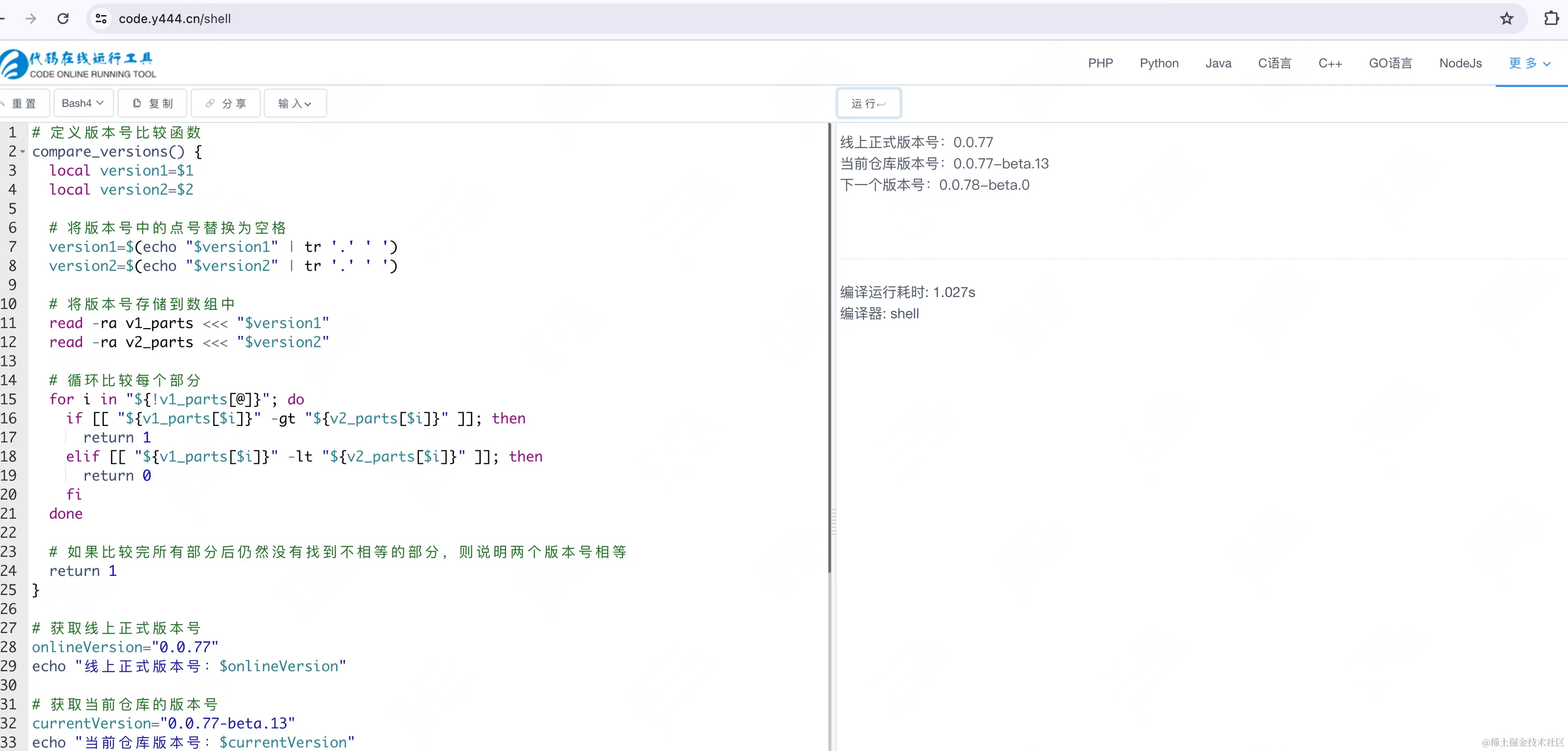Click the editor vertical scrollbar
1568x751 pixels.
coord(829,347)
